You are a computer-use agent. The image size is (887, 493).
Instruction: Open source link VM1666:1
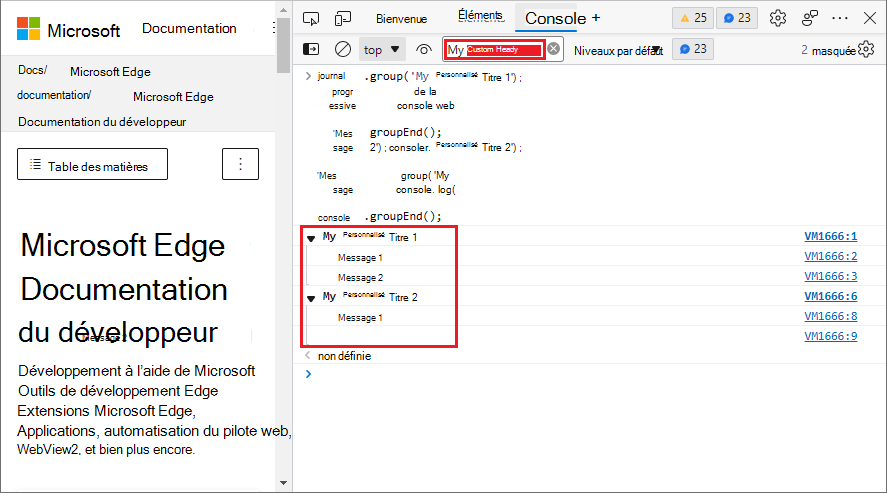tap(830, 236)
